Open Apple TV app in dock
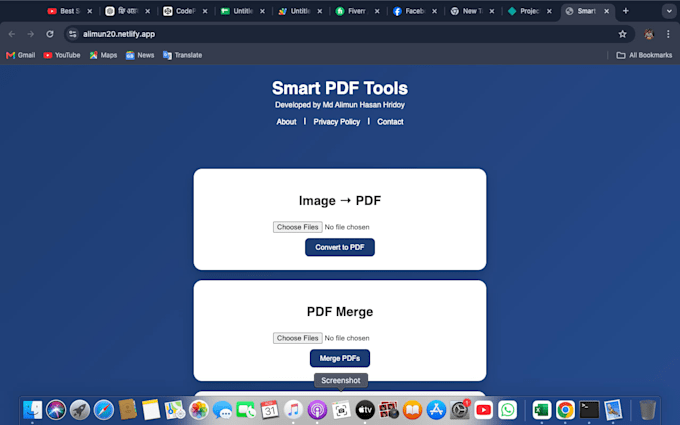680x425 pixels. click(365, 410)
